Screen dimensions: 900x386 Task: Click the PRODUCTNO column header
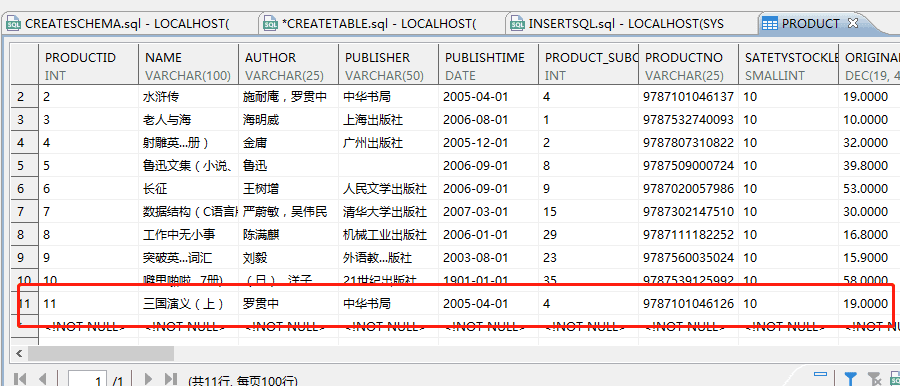click(688, 65)
